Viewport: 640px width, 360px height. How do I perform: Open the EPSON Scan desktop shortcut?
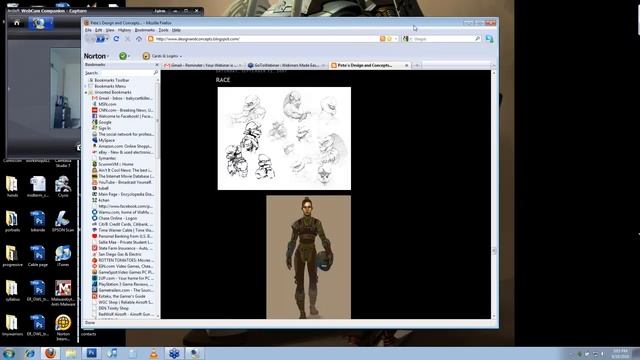pos(63,221)
